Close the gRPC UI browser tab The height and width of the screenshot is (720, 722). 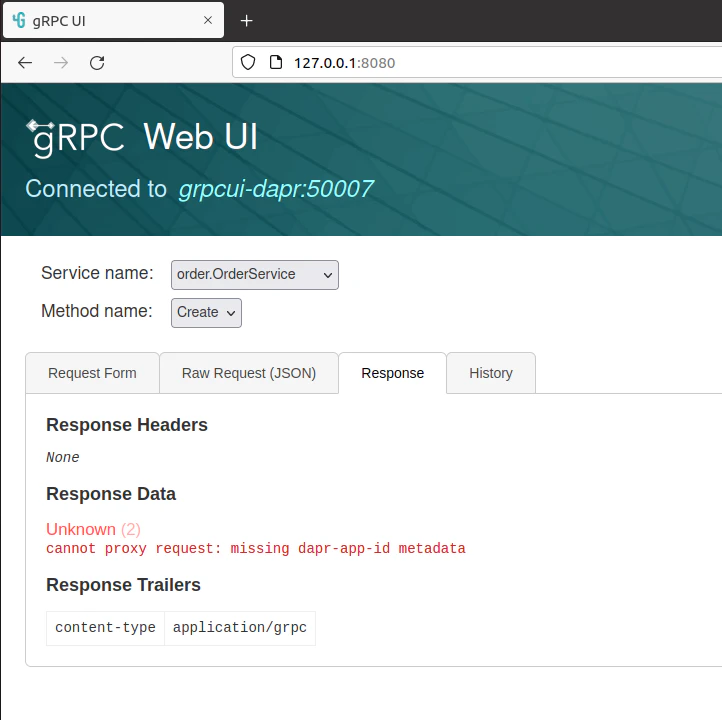(x=208, y=20)
